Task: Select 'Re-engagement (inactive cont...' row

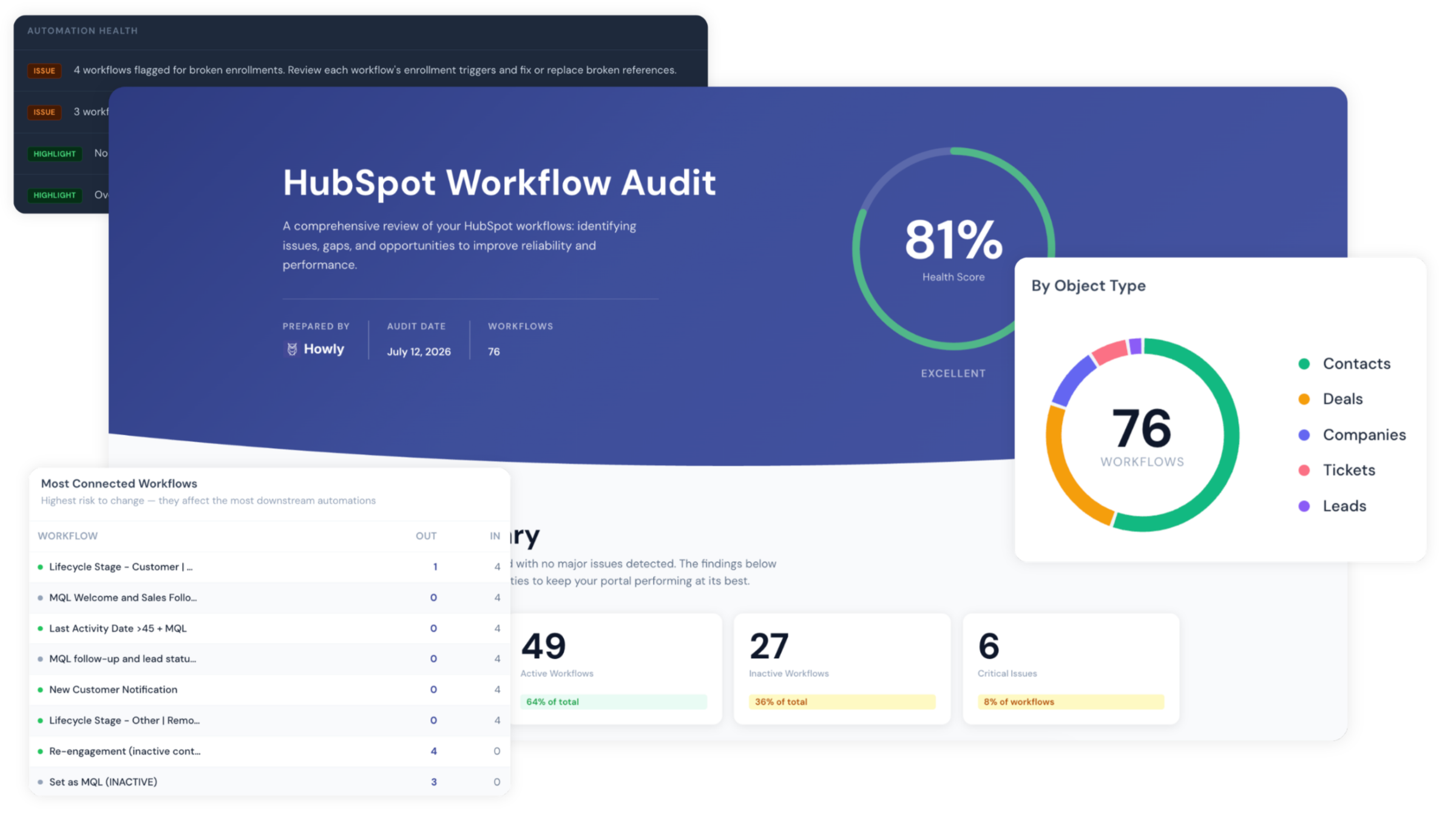Action: (269, 752)
